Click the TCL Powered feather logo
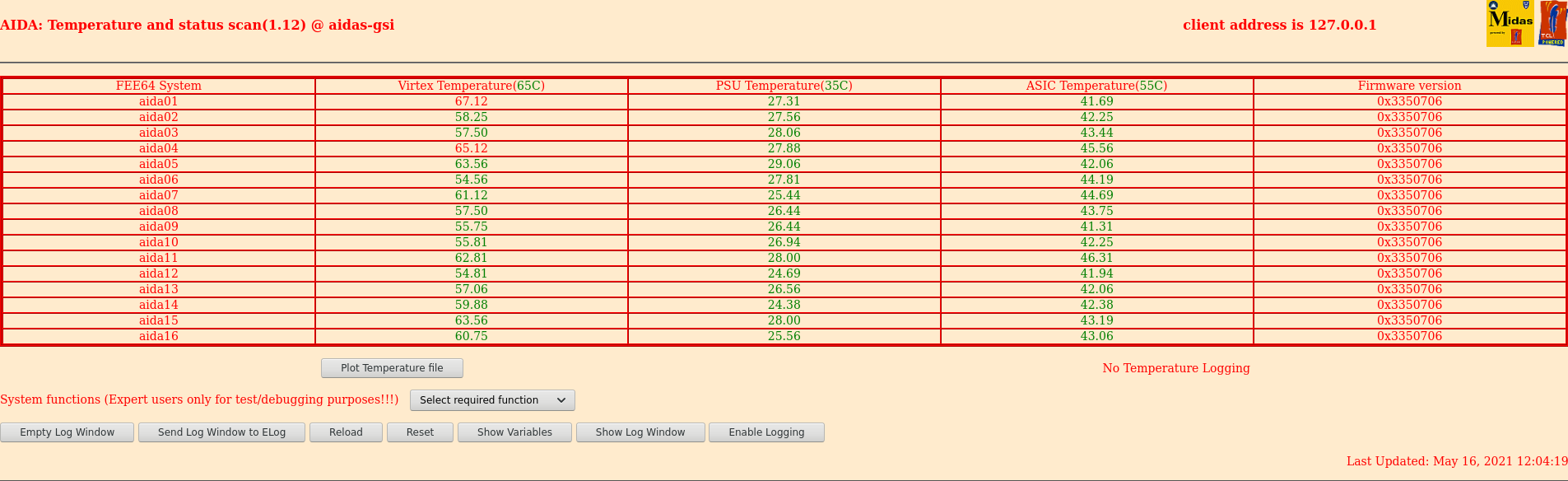 point(1552,23)
